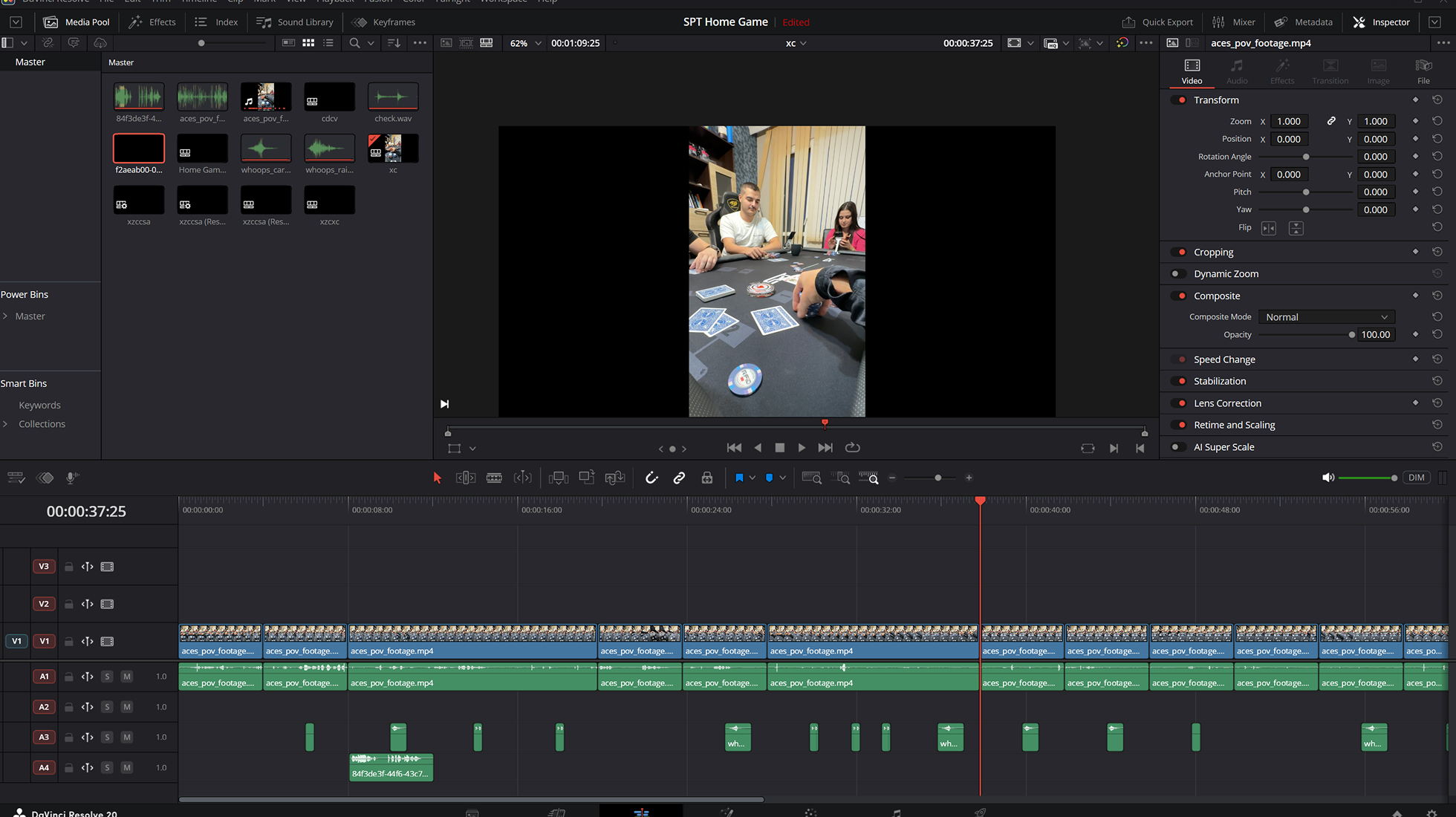Click the blue Flag marker icon
The height and width of the screenshot is (817, 1456).
(739, 478)
